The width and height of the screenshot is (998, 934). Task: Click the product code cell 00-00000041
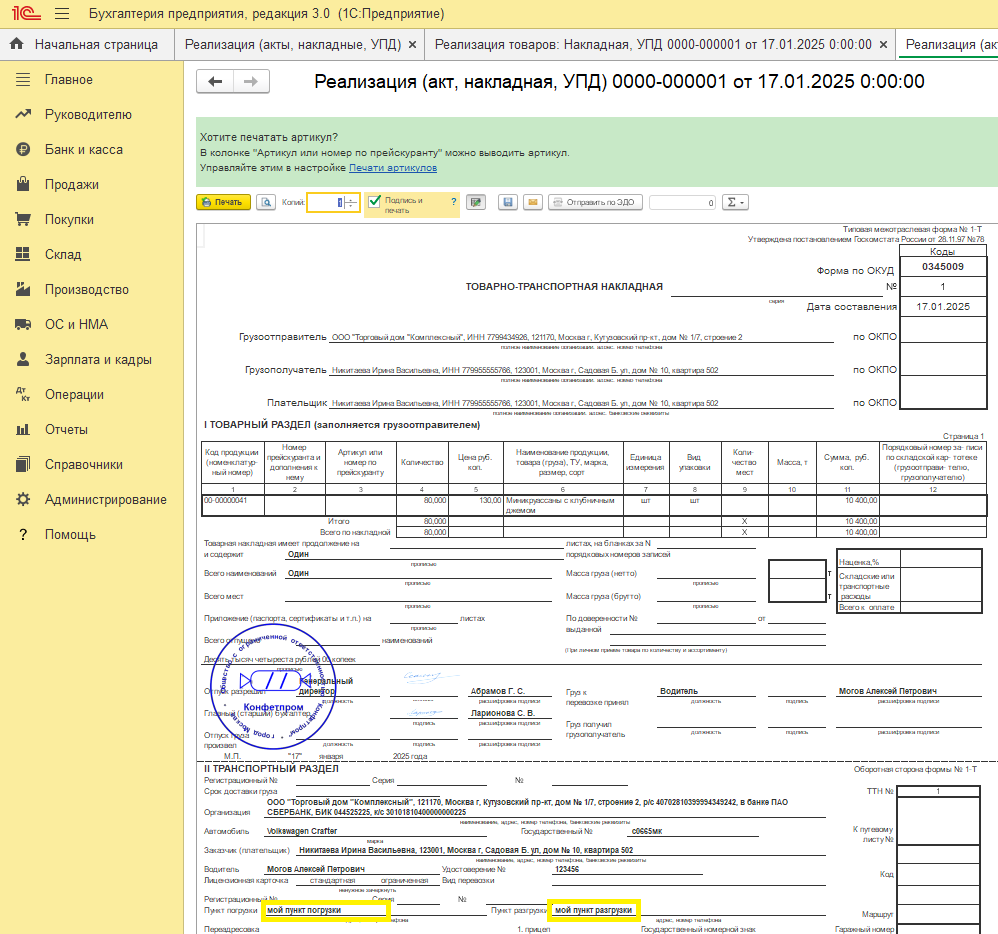[232, 504]
